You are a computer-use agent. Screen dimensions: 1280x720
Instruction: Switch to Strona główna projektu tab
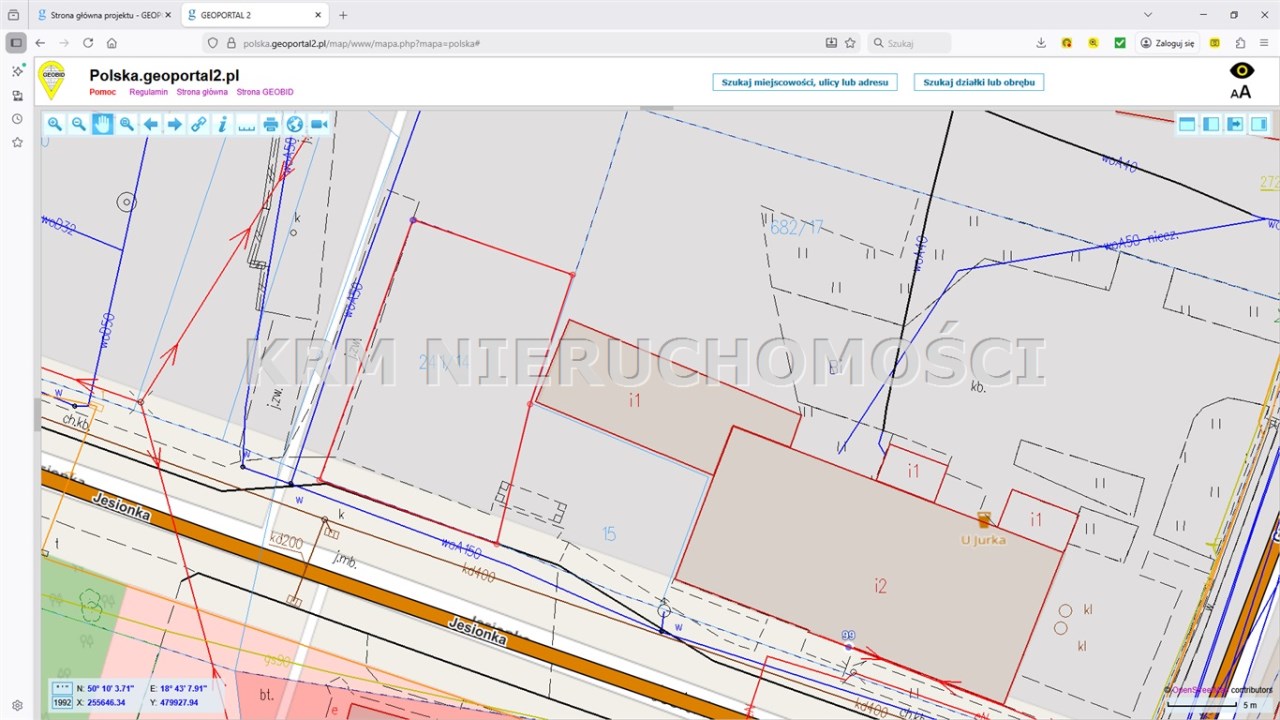click(x=100, y=15)
